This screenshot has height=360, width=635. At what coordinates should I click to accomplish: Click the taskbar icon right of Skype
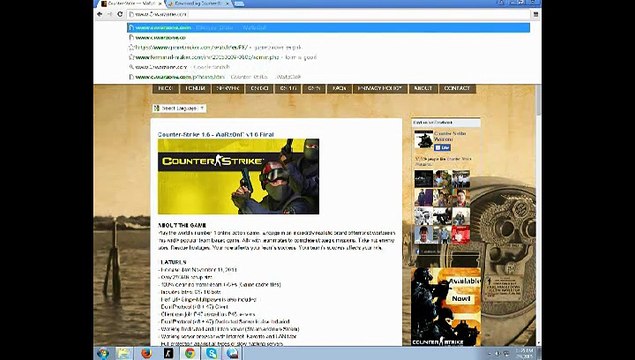point(233,354)
